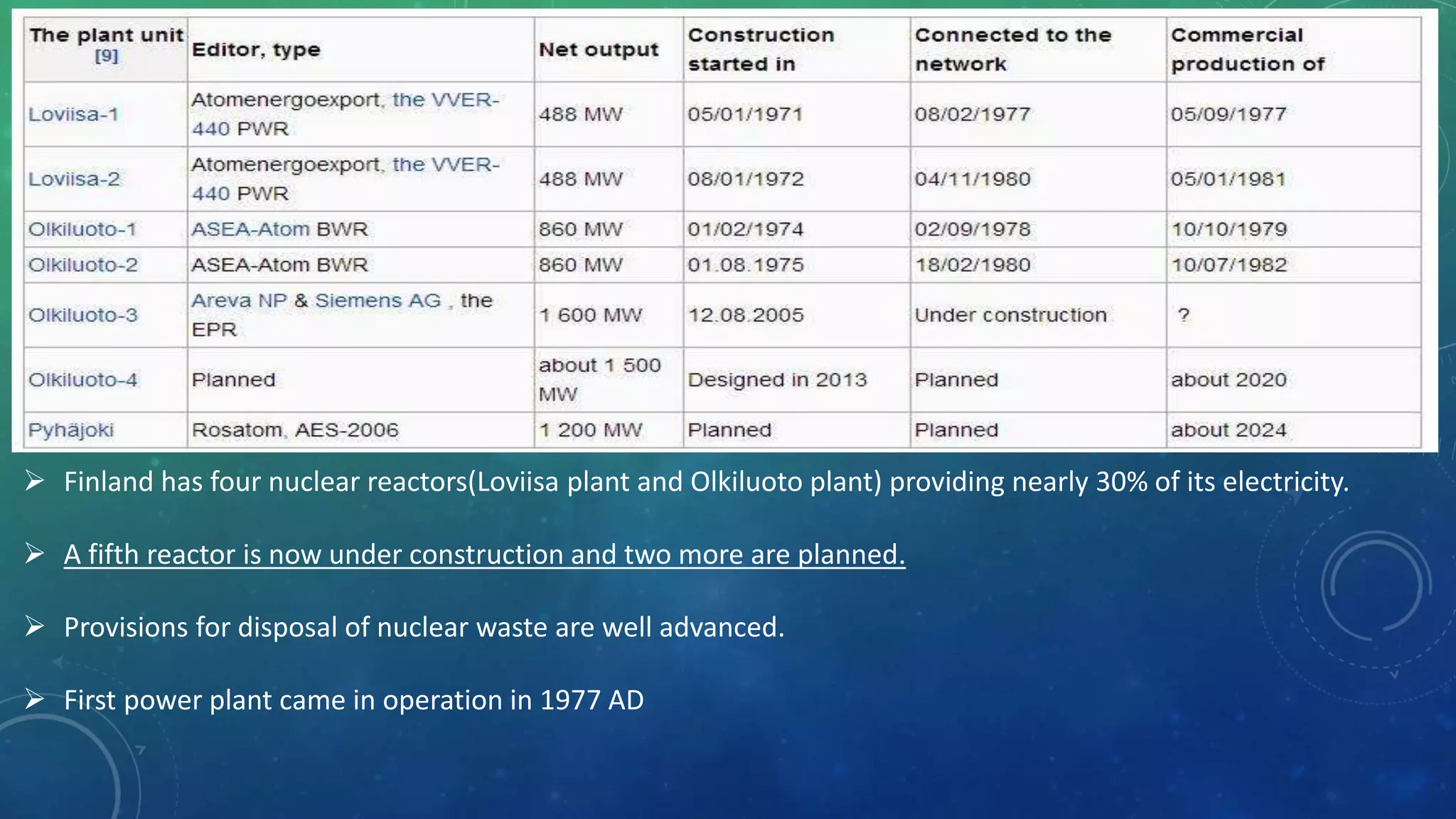Viewport: 1456px width, 819px height.
Task: Click the date 12.08.2005
Action: tap(745, 315)
